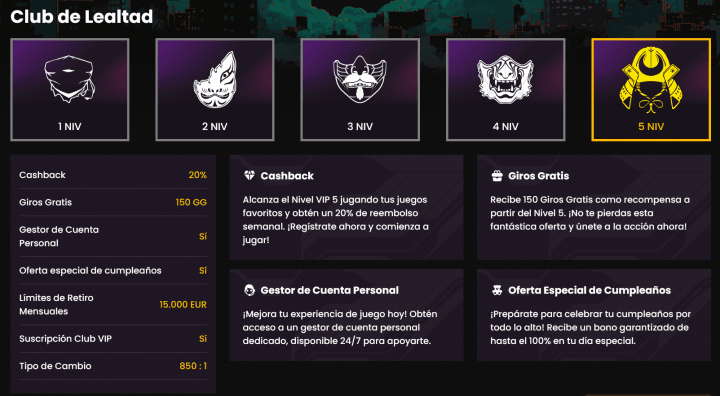Select the oni demon mask icon for level 4
Viewport: 720px width, 396px height.
505,79
